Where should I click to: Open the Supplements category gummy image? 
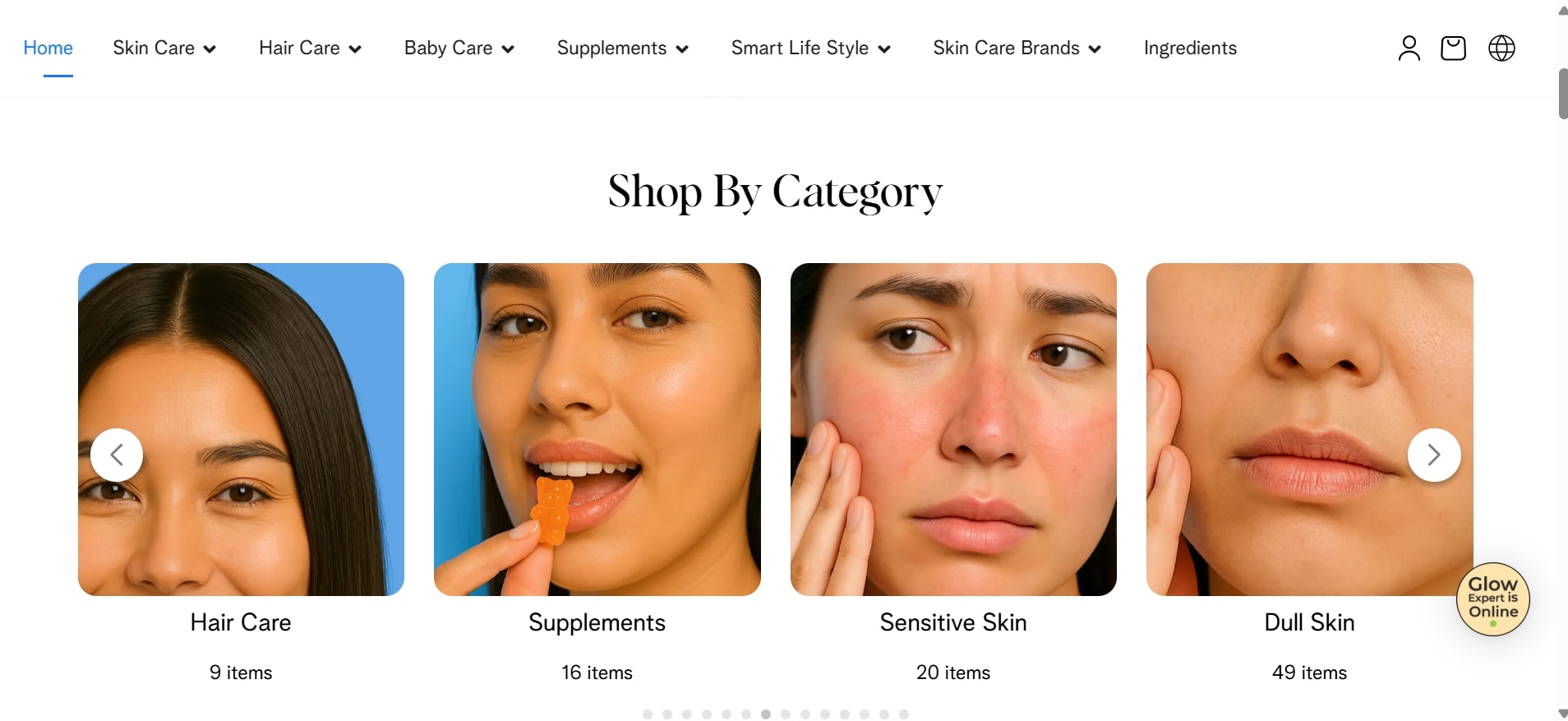click(x=597, y=429)
